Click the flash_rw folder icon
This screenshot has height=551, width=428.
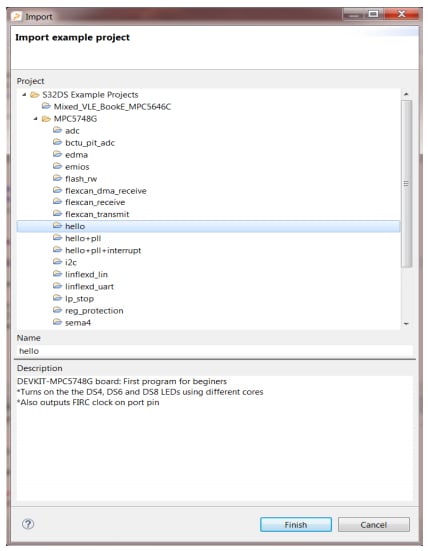pyautogui.click(x=57, y=178)
